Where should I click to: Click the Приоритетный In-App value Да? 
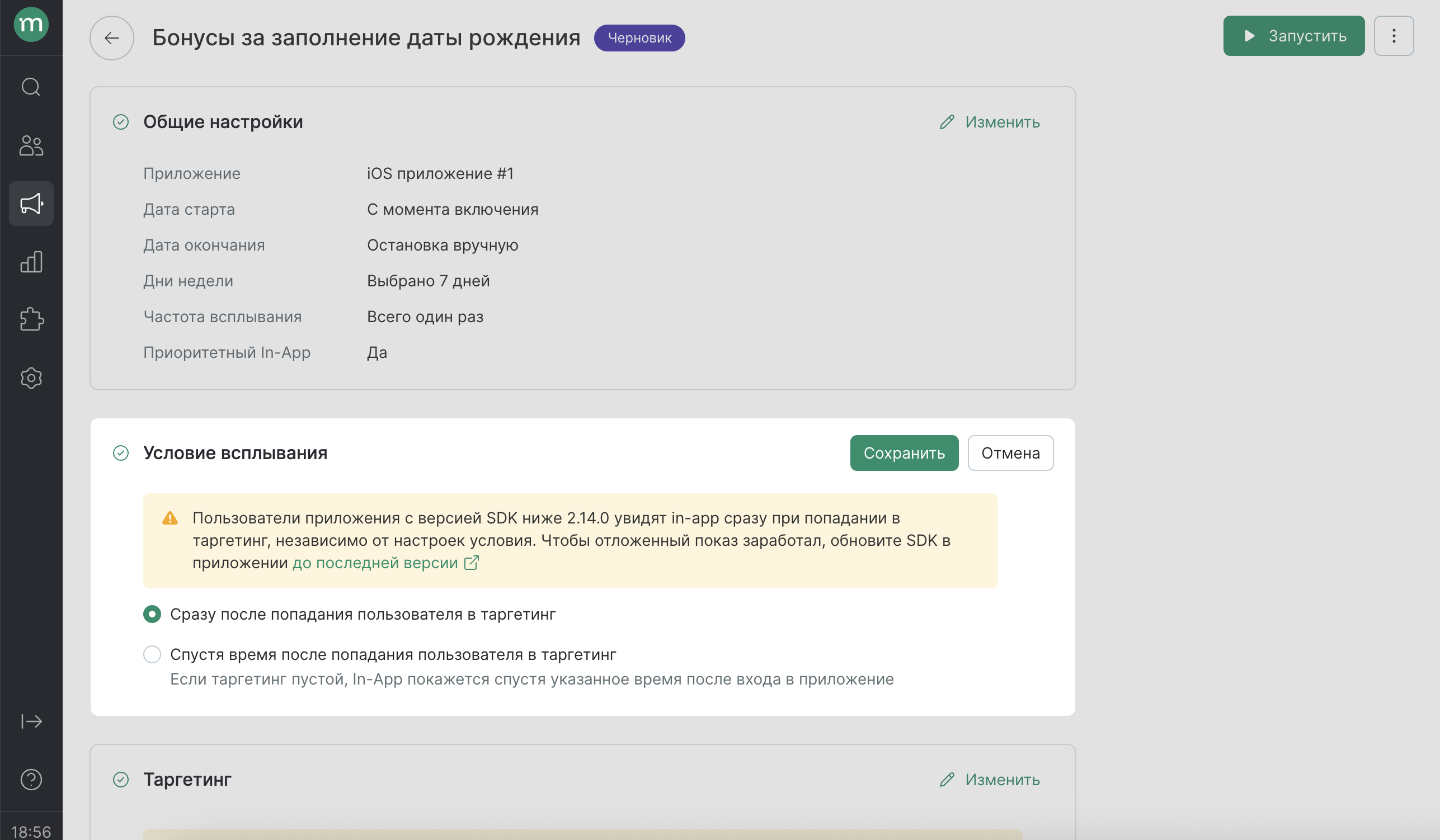click(x=377, y=352)
